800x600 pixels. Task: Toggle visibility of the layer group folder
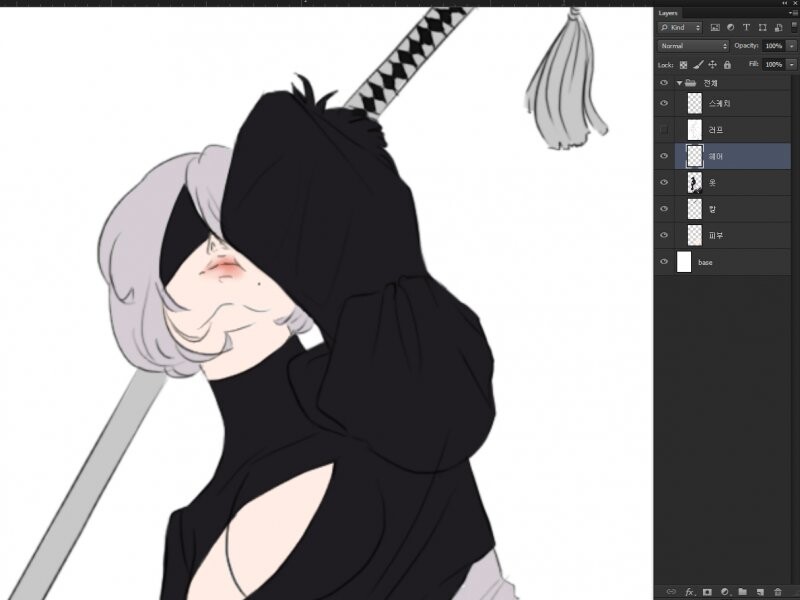pos(664,83)
